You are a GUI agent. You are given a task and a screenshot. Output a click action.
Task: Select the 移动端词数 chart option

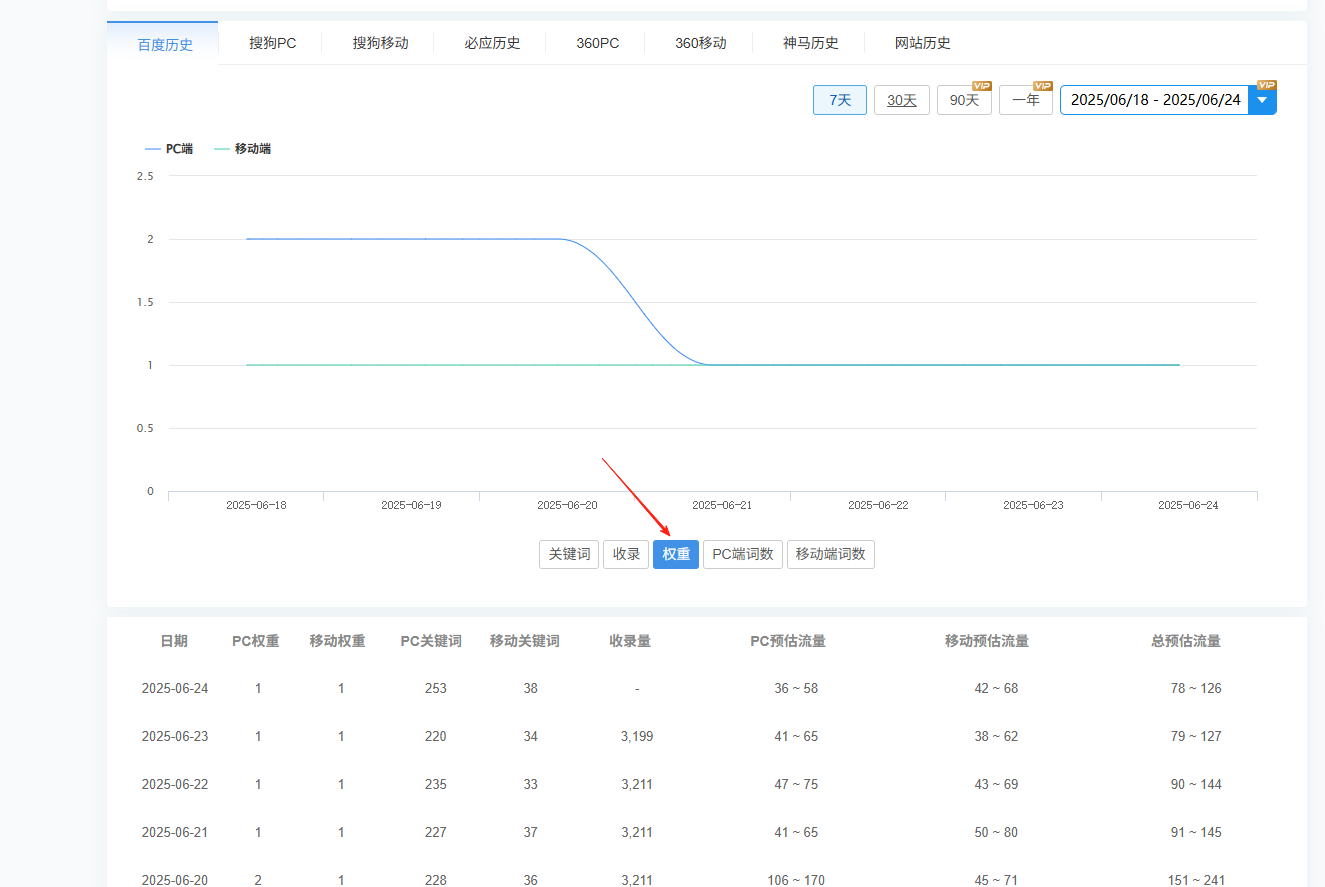coord(830,554)
